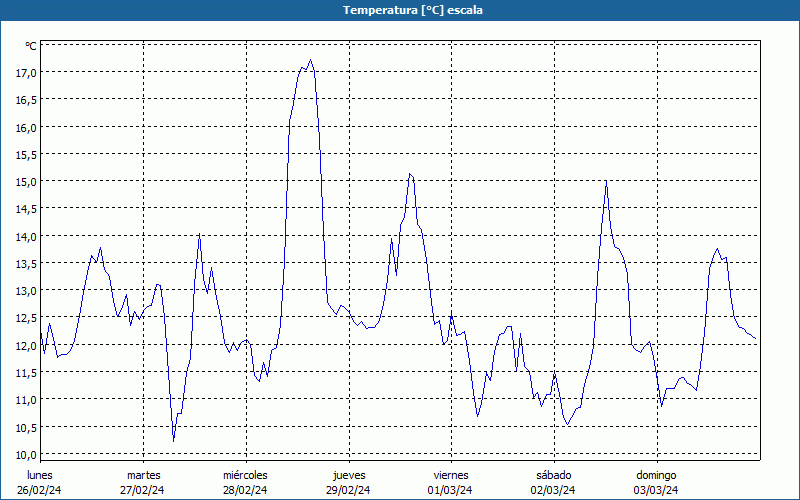Image resolution: width=800 pixels, height=500 pixels.
Task: Select the 14,0 y-axis label
Action: (x=26, y=237)
